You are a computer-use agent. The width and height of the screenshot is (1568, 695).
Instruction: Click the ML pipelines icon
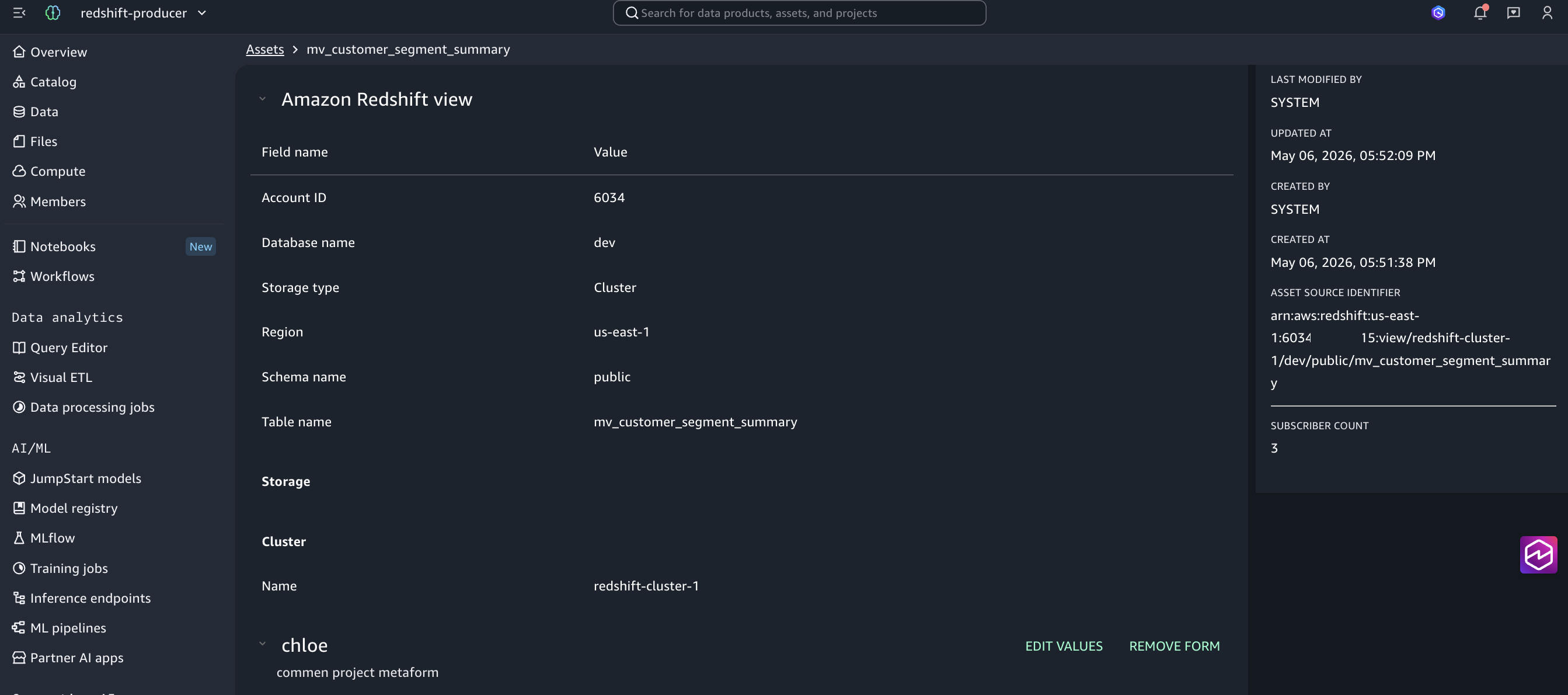point(19,628)
